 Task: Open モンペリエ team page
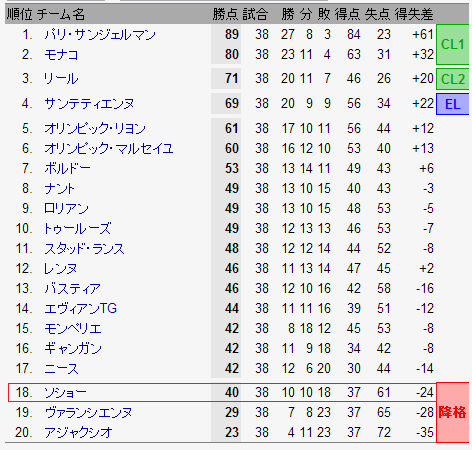coord(73,329)
